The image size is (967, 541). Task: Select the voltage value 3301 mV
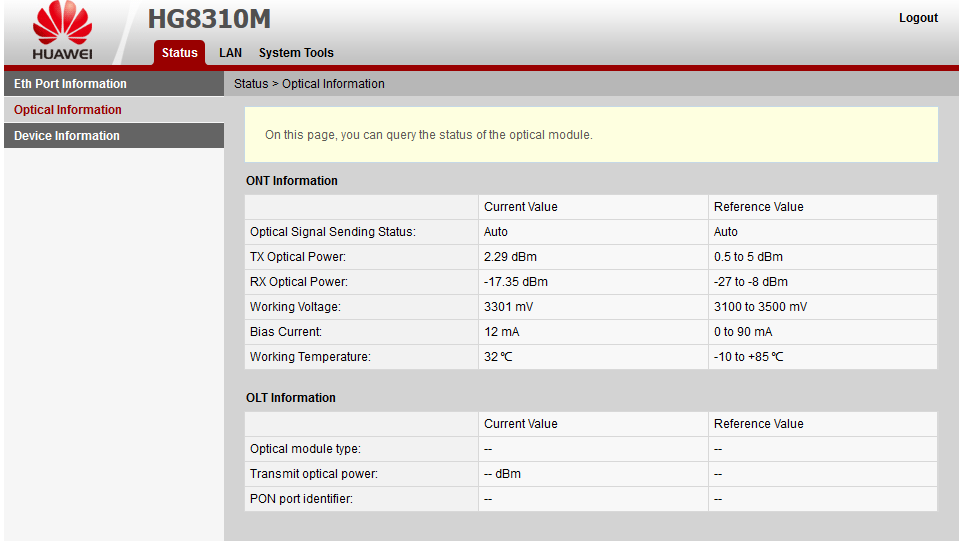508,307
